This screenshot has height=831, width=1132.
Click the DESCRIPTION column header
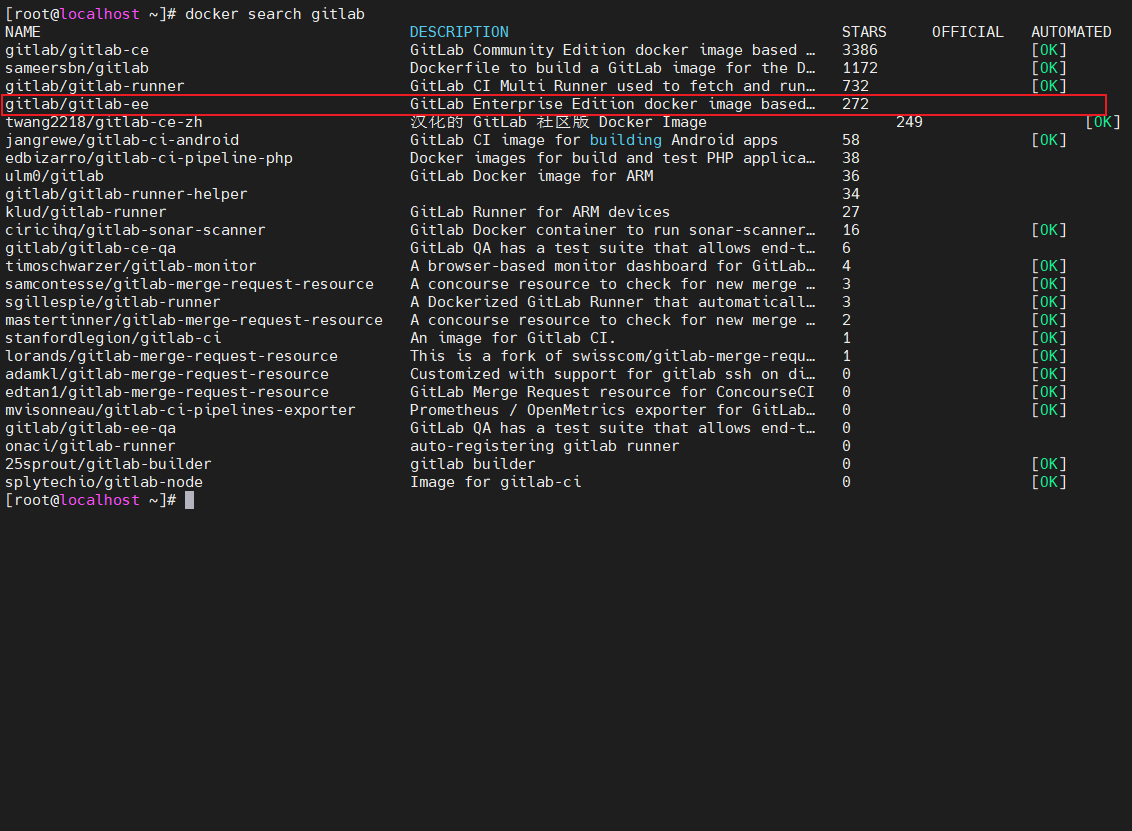pyautogui.click(x=459, y=32)
